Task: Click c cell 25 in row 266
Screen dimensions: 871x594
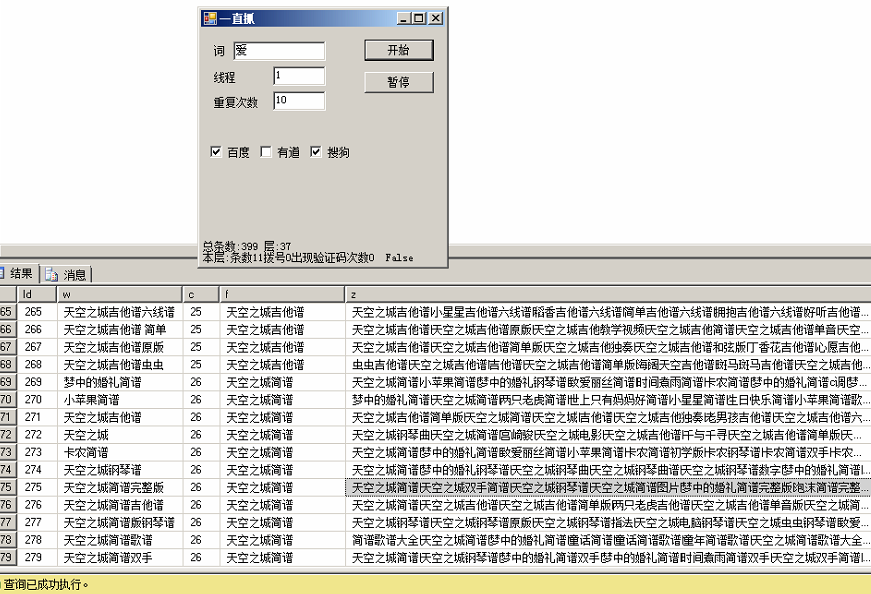Action: [201, 329]
